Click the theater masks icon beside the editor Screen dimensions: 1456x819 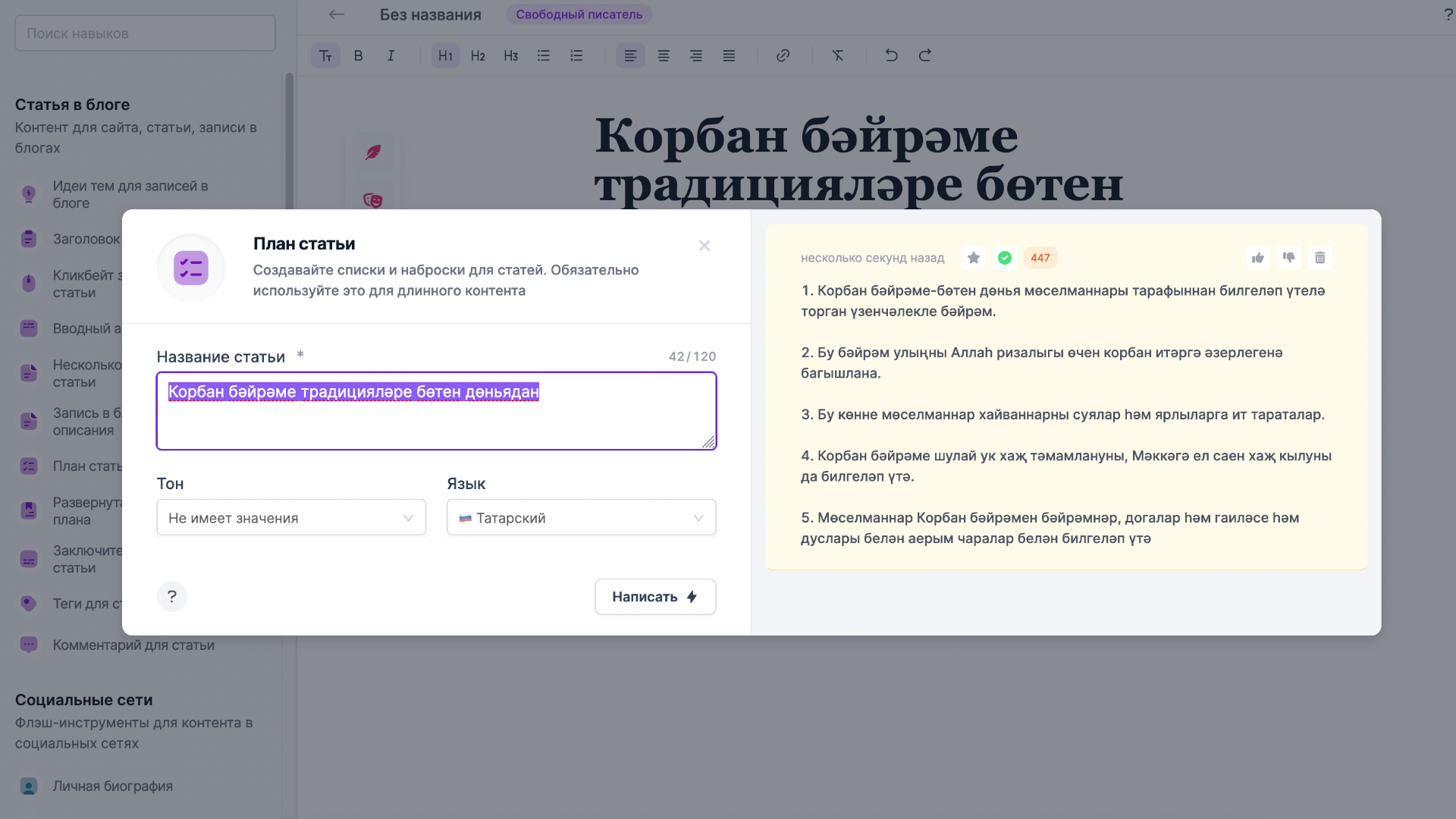click(x=373, y=199)
